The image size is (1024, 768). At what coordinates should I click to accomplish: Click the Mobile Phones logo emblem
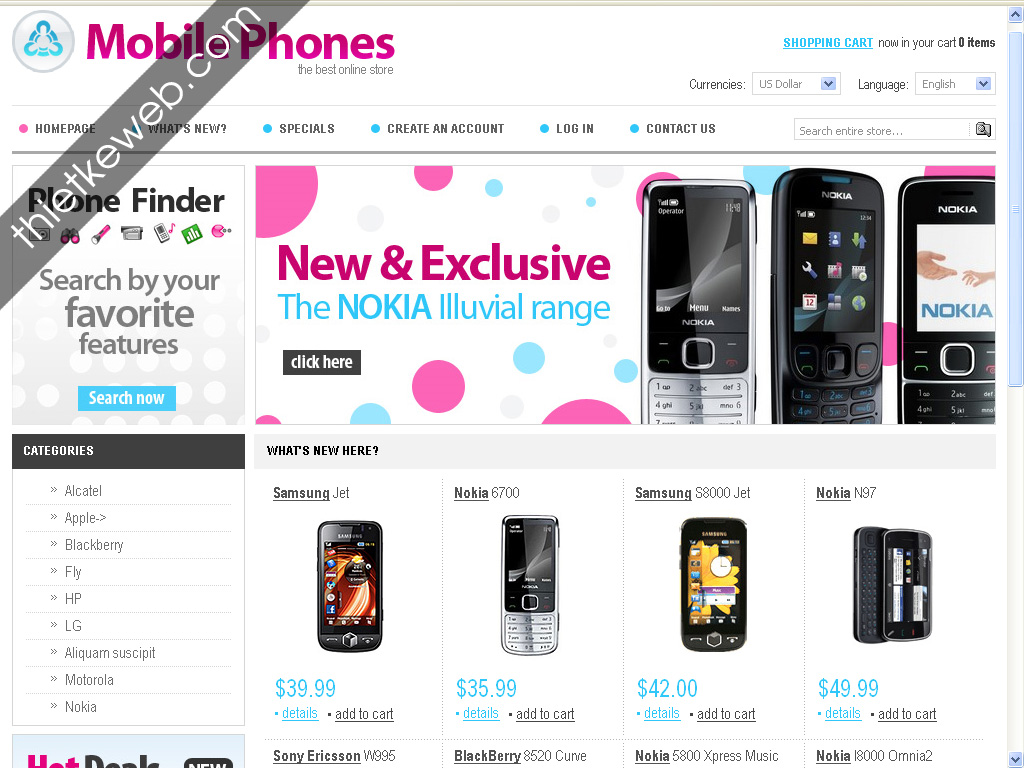[43, 41]
